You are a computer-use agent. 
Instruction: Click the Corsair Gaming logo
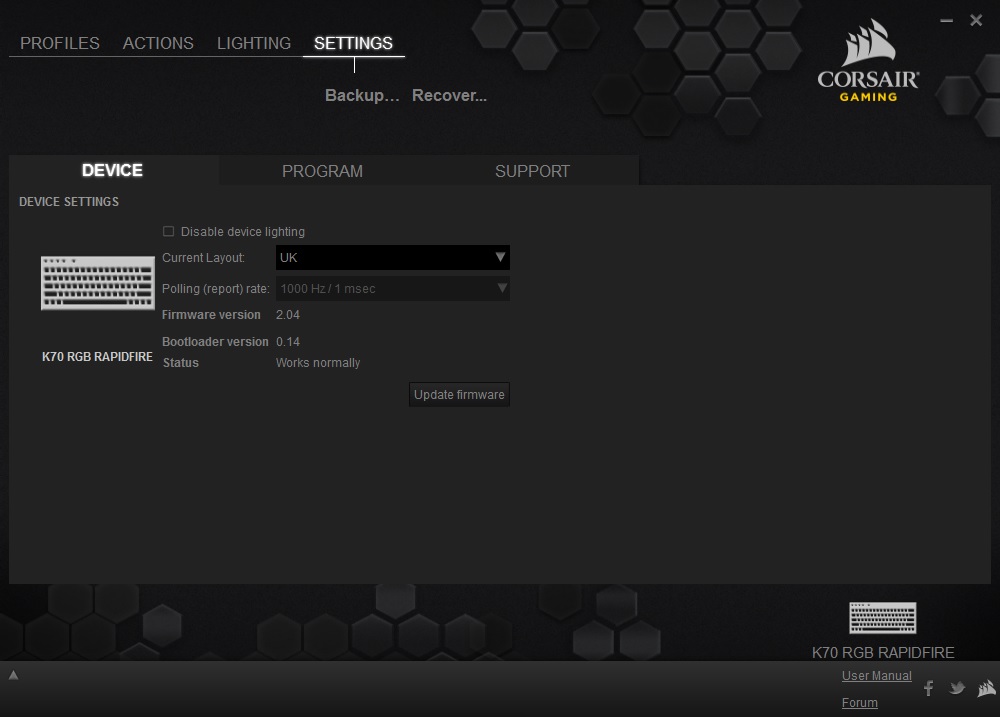[x=868, y=61]
